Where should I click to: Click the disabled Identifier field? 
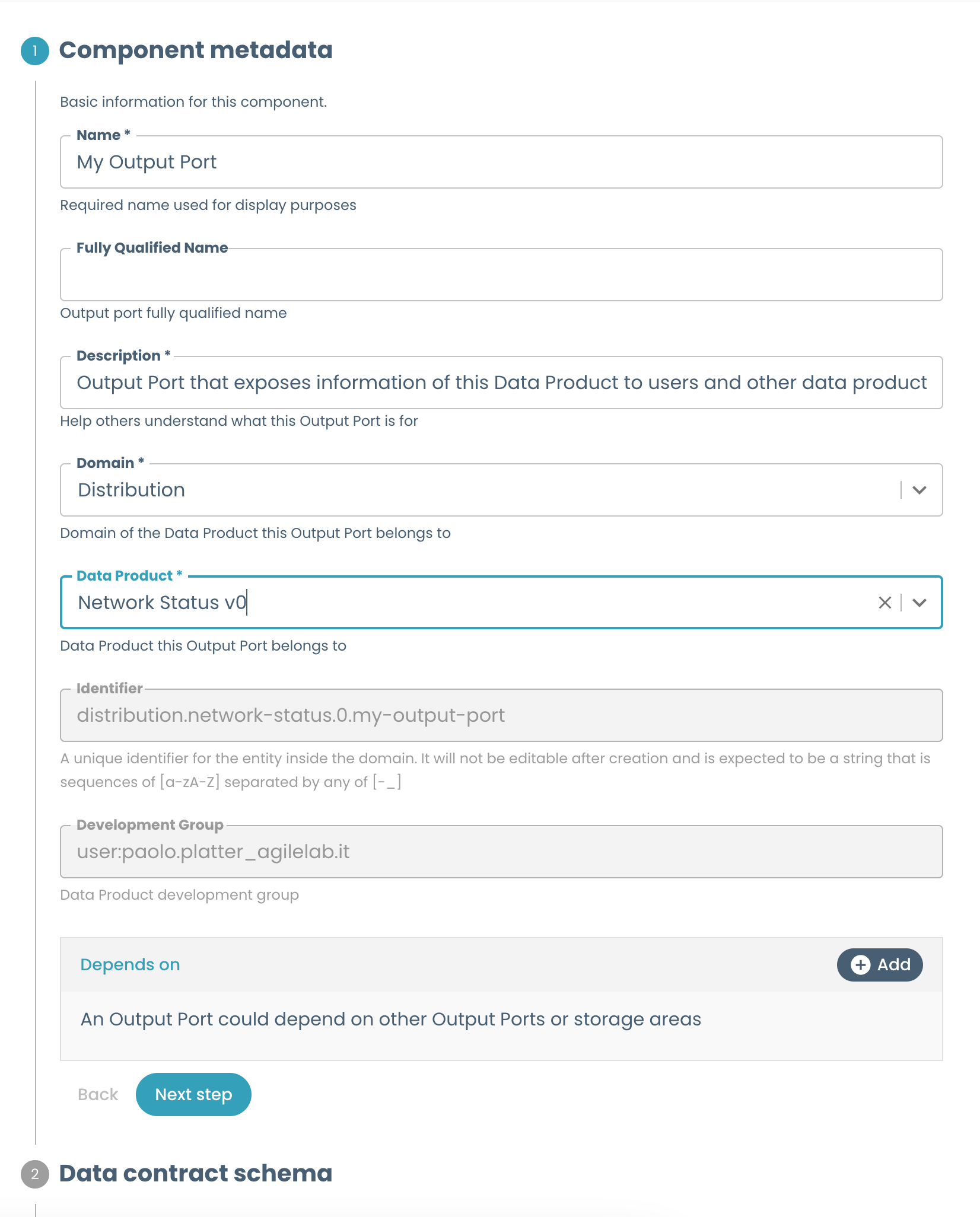pyautogui.click(x=501, y=715)
